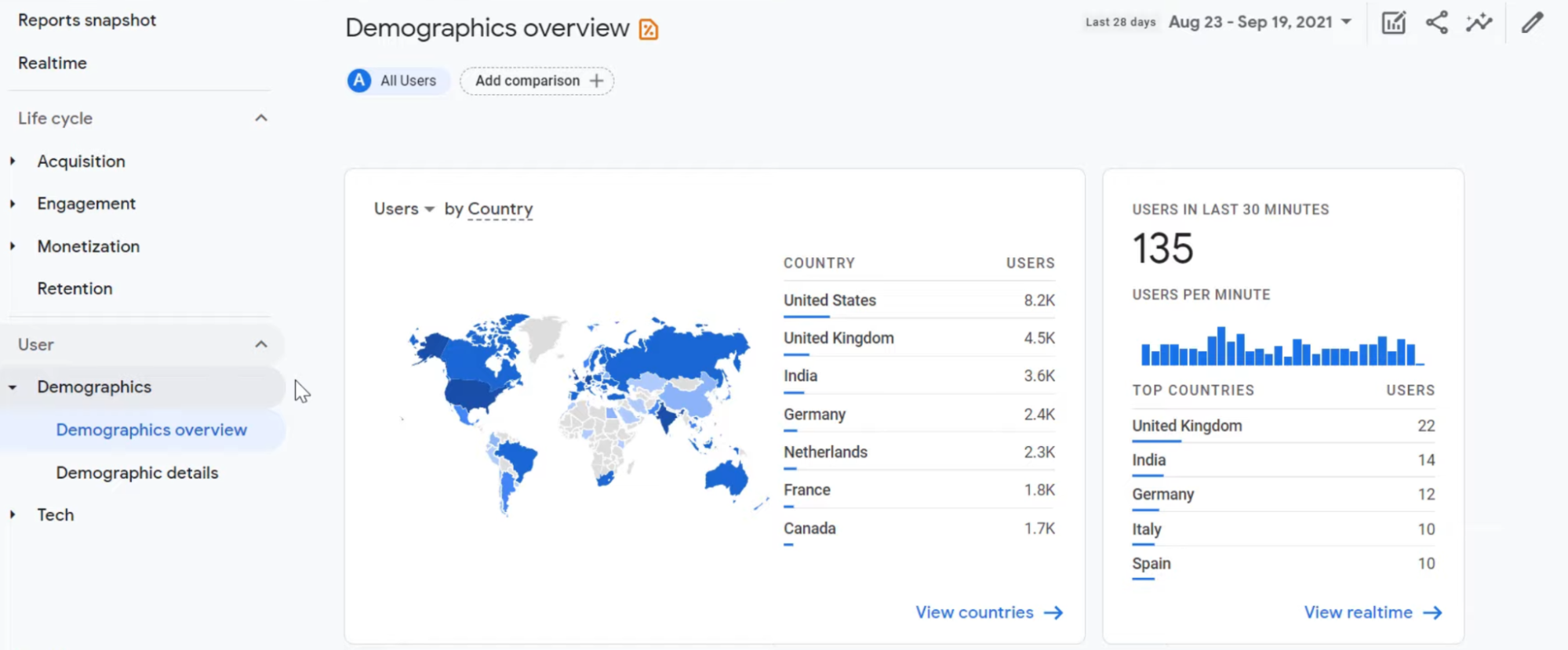
Task: Open the date range dropdown
Action: click(1260, 22)
